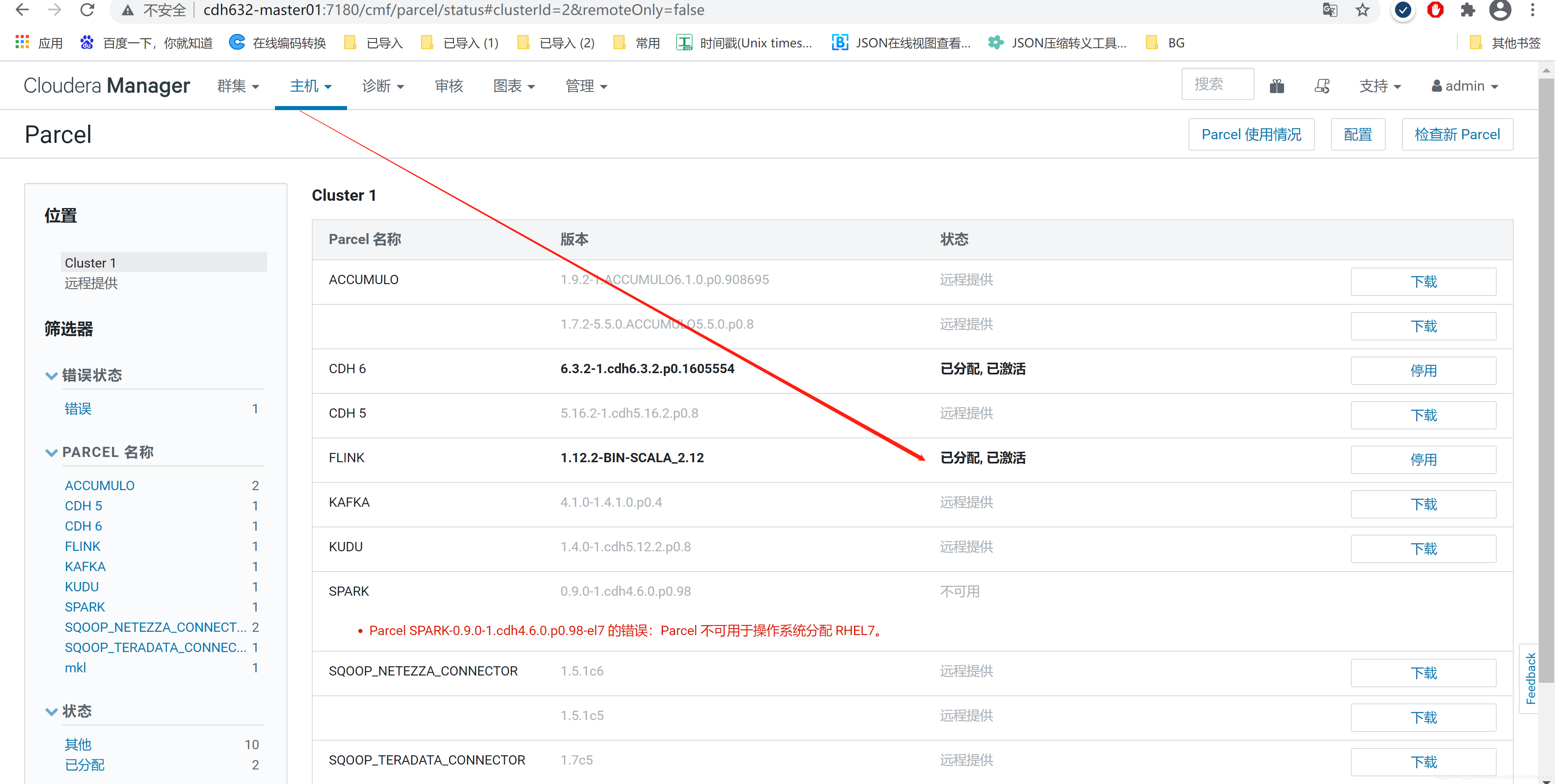Open the Chrome apps grid icon
The width and height of the screenshot is (1555, 784).
[x=22, y=42]
